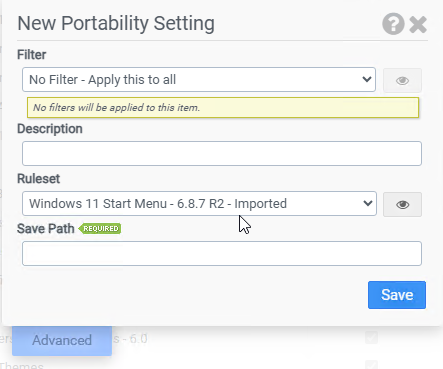
Task: Close the New Portability Setting dialog
Action: click(418, 25)
